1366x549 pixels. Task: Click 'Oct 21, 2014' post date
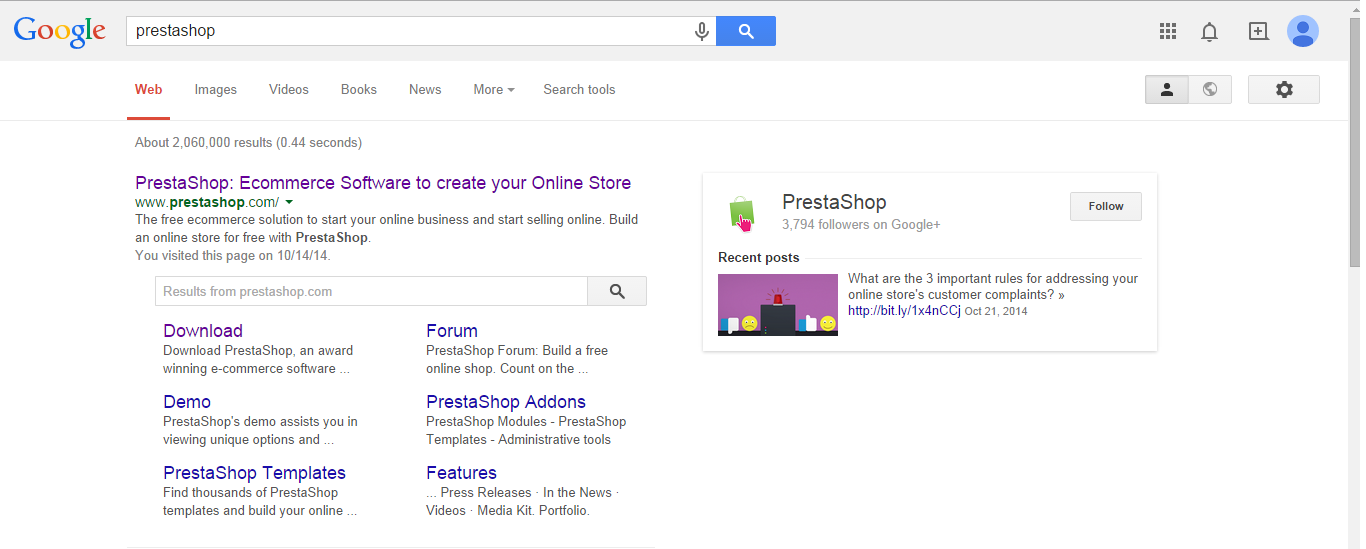[996, 312]
